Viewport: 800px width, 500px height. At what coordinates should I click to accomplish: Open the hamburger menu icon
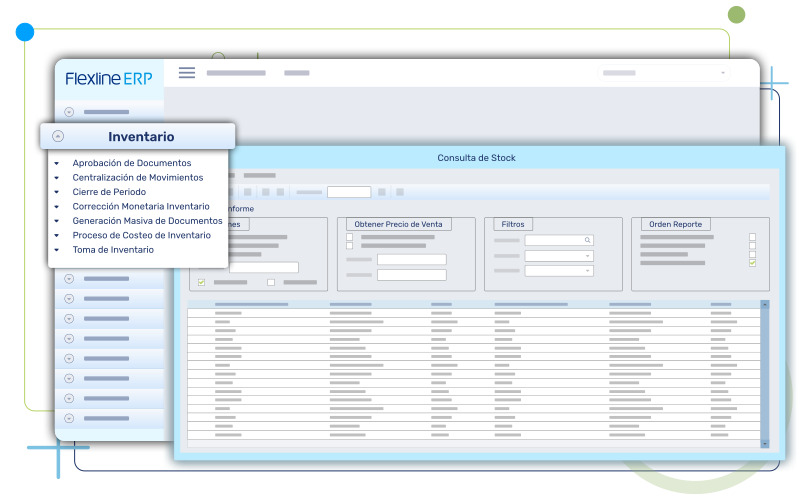187,72
